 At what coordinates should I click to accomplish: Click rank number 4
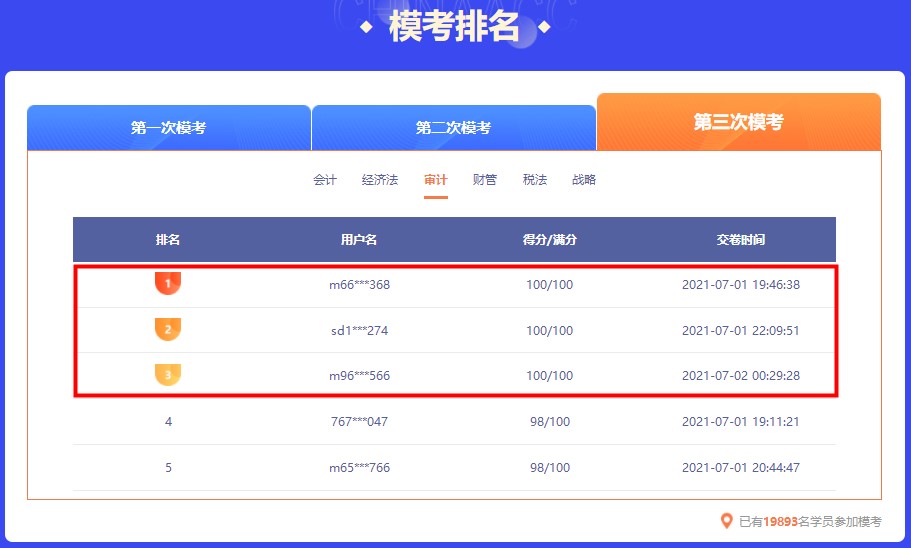click(168, 422)
